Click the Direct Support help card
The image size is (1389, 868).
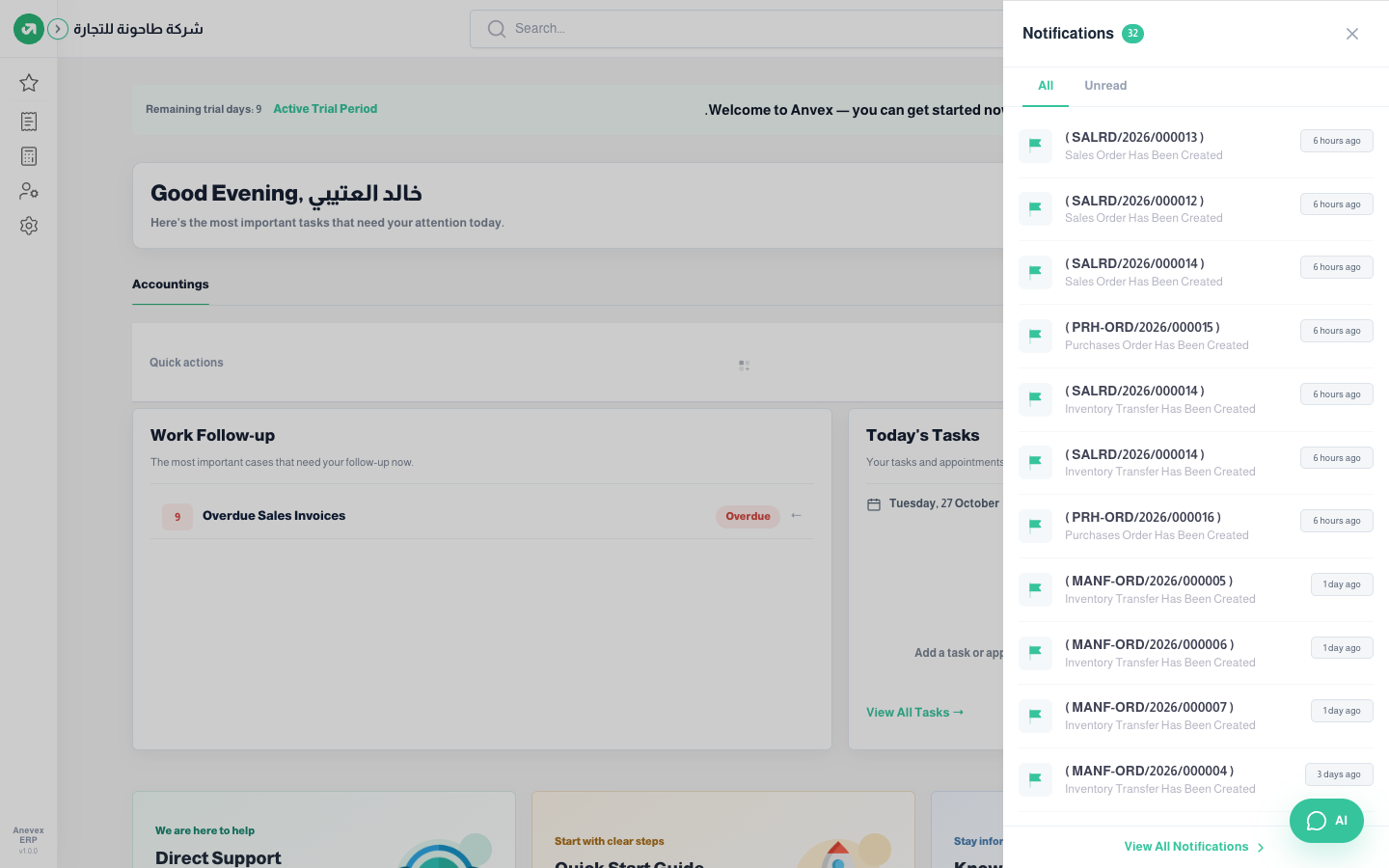[x=324, y=830]
